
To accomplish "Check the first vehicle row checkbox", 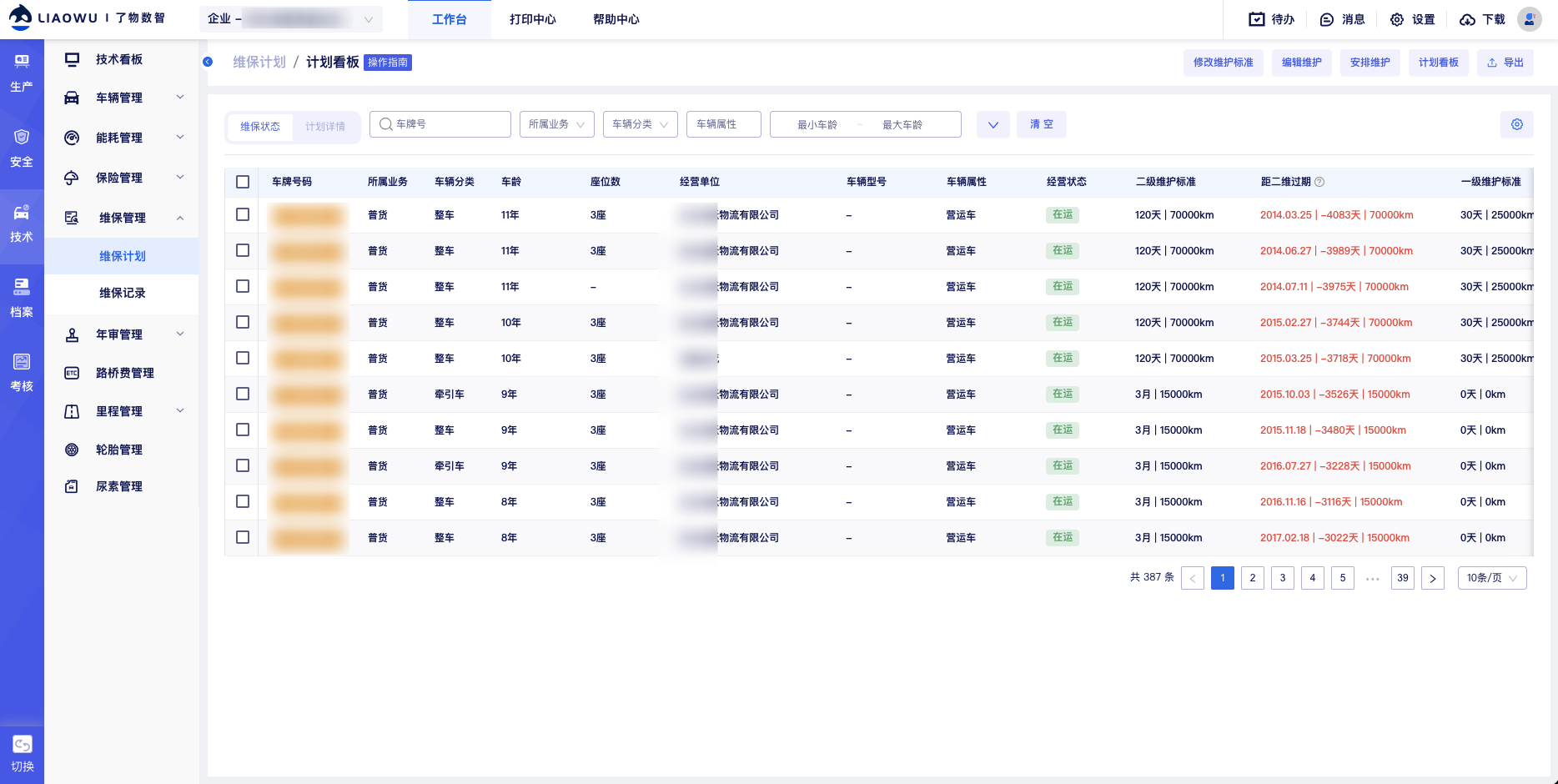I will point(243,214).
